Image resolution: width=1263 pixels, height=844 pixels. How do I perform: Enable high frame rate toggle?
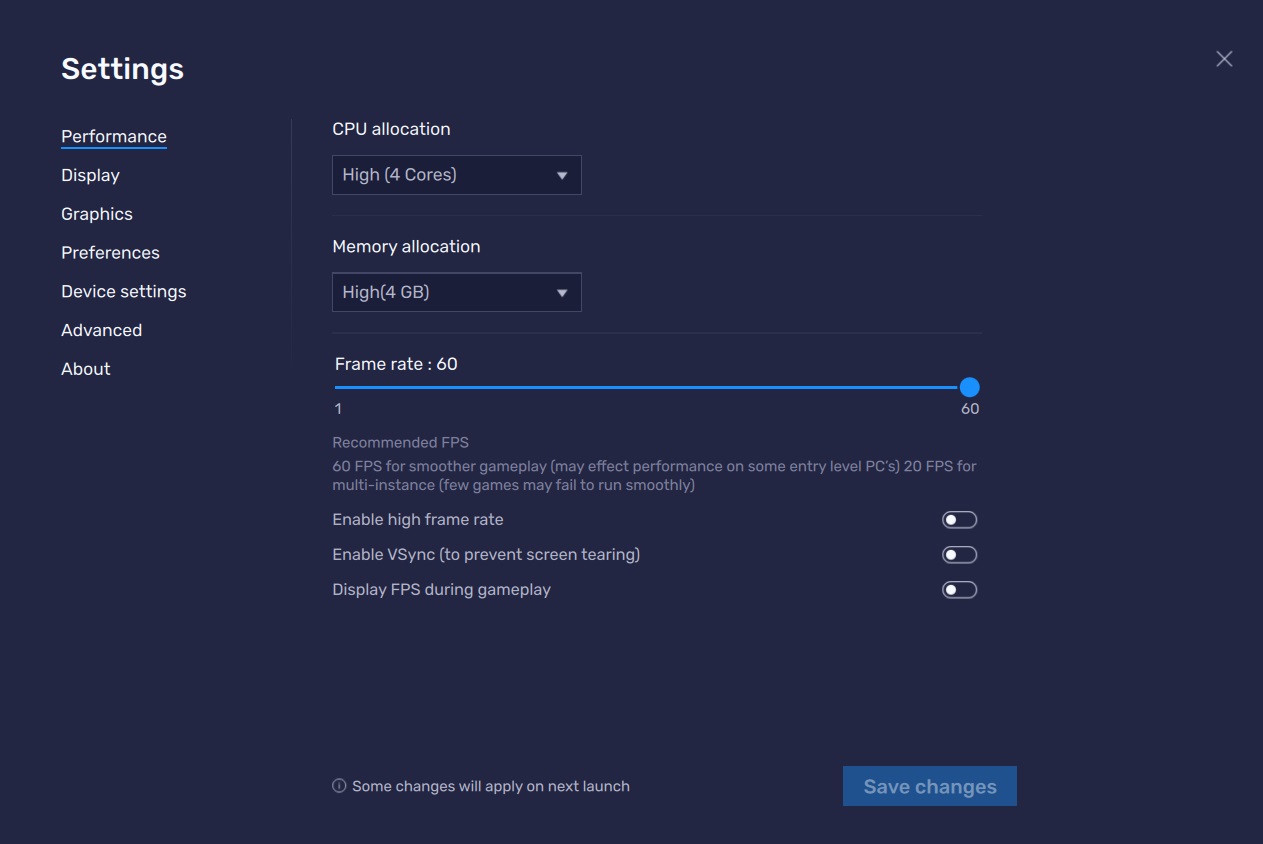[960, 520]
